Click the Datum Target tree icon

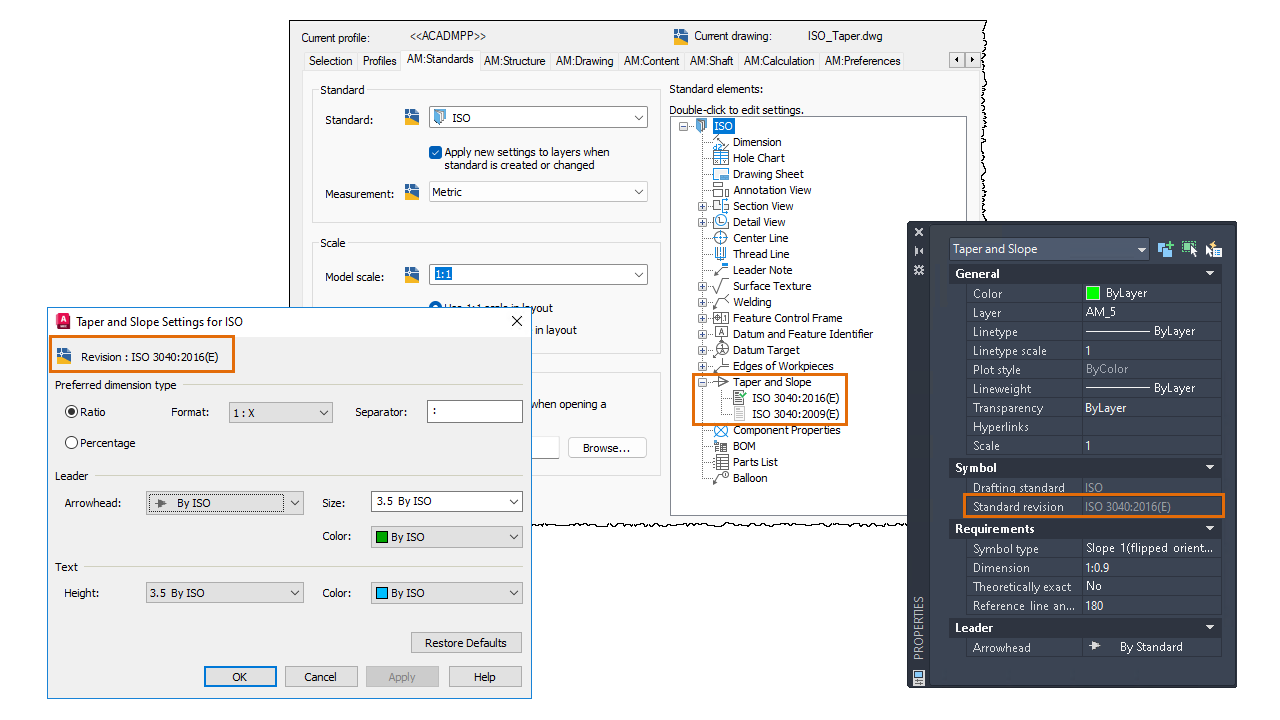(x=720, y=350)
